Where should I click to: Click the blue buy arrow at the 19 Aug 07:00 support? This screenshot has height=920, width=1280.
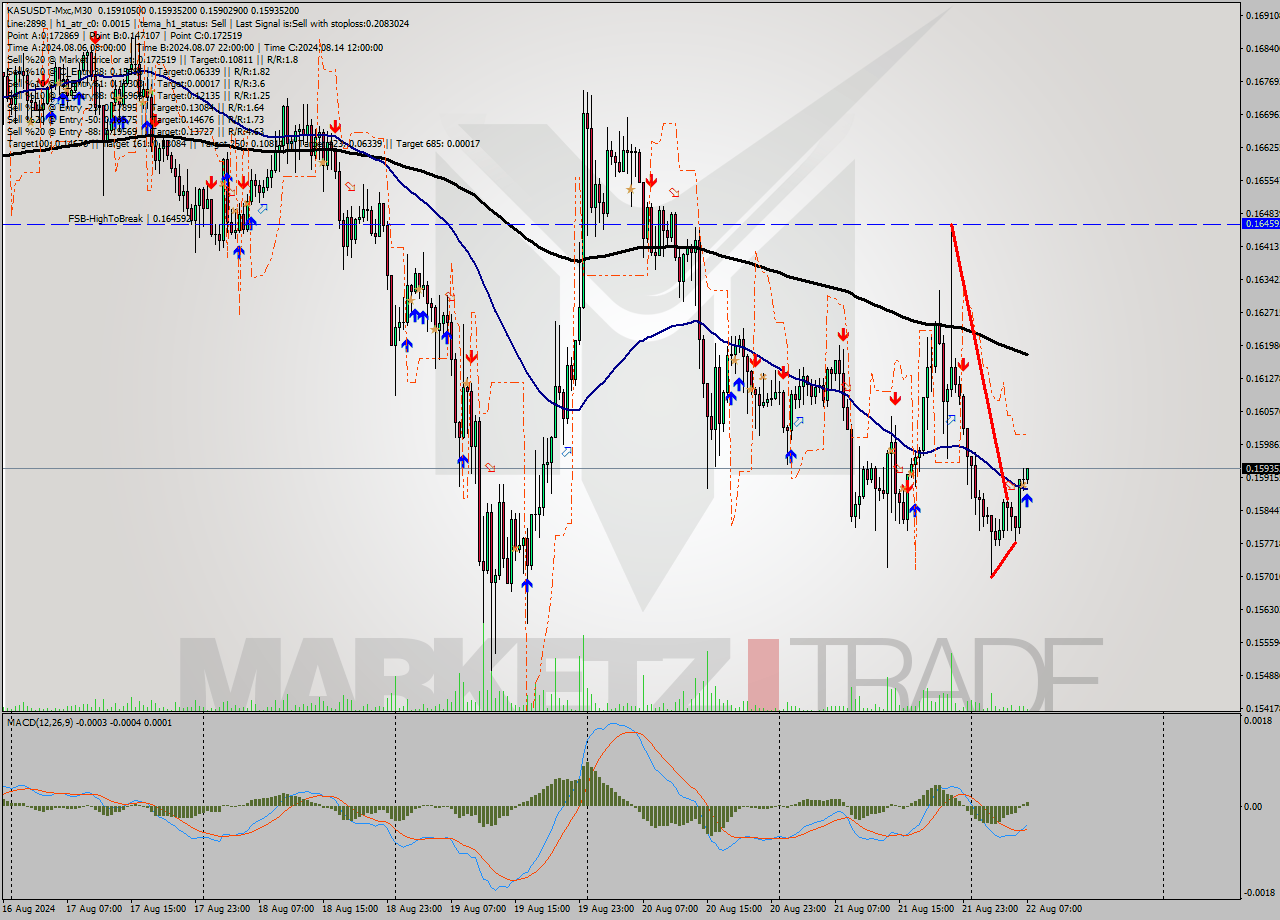point(463,460)
